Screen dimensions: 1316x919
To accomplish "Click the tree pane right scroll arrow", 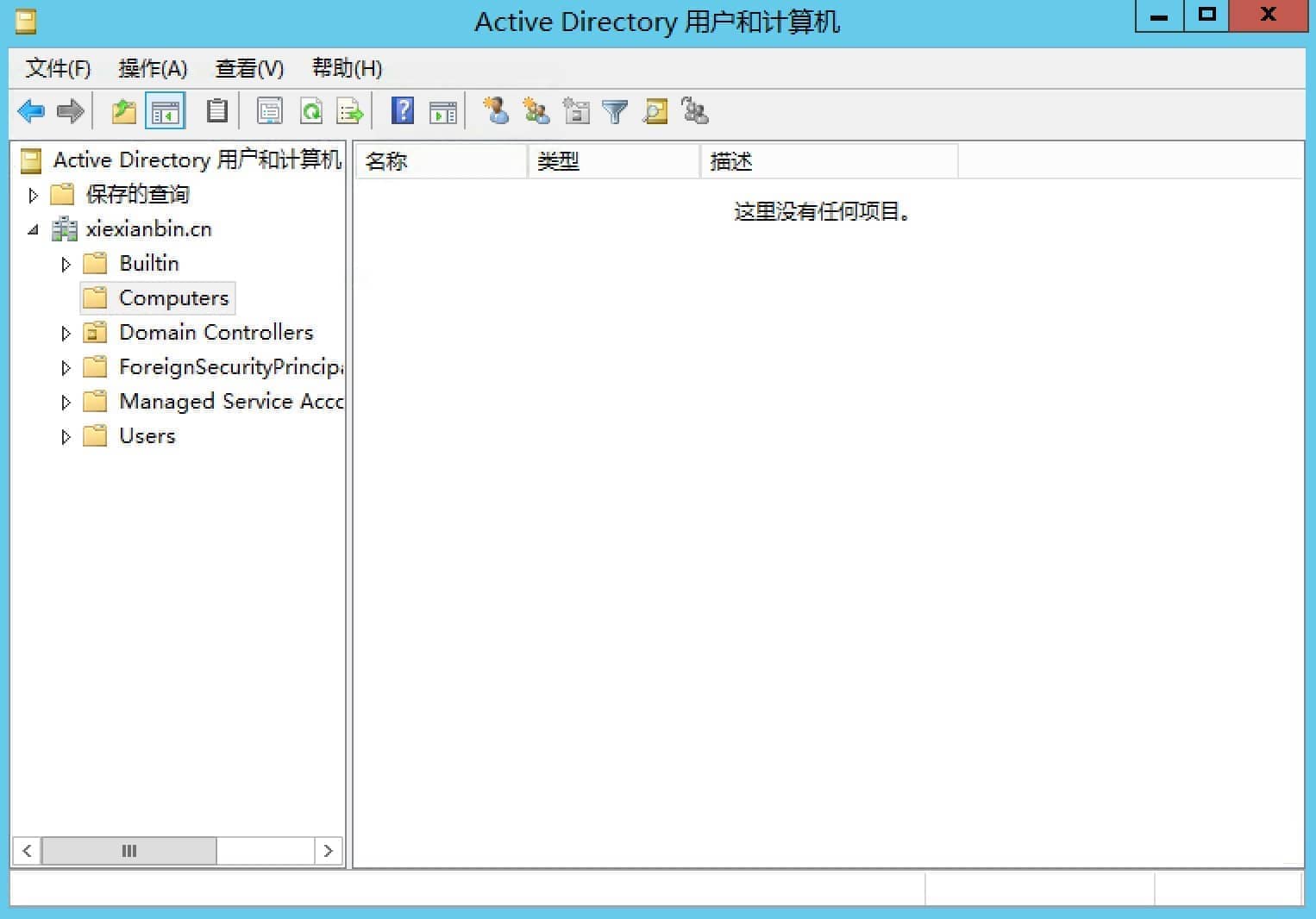I will tap(329, 851).
